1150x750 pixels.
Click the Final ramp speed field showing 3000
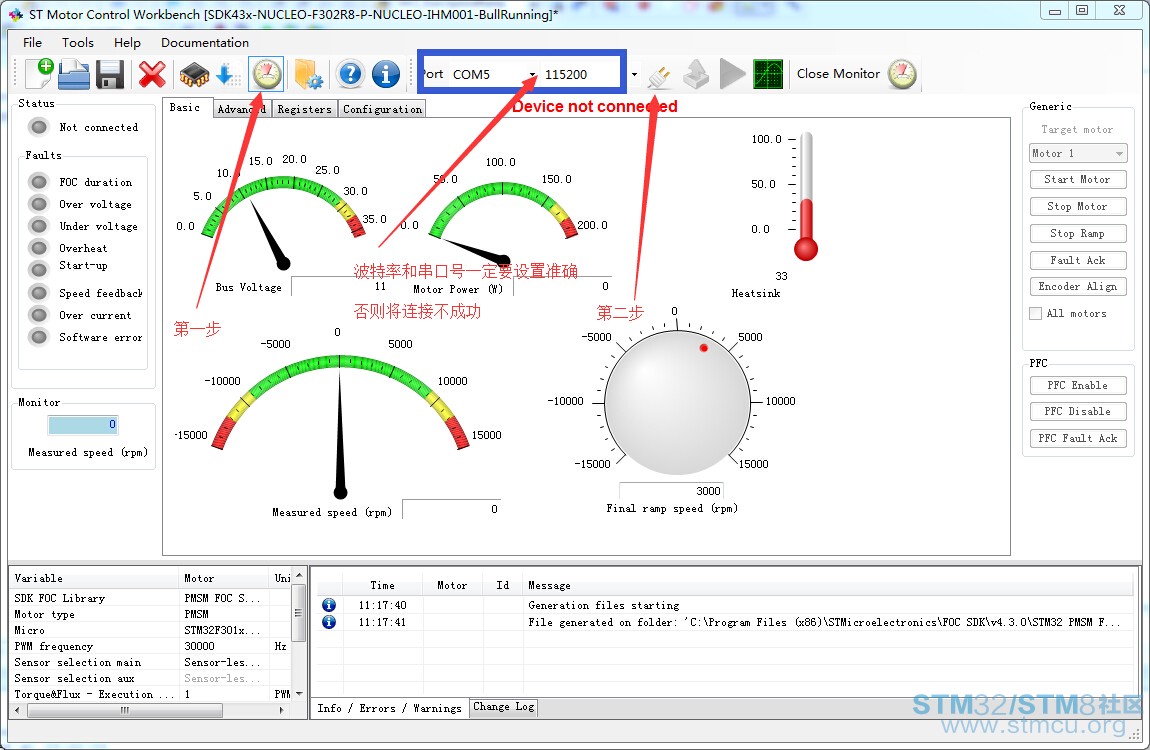(672, 490)
